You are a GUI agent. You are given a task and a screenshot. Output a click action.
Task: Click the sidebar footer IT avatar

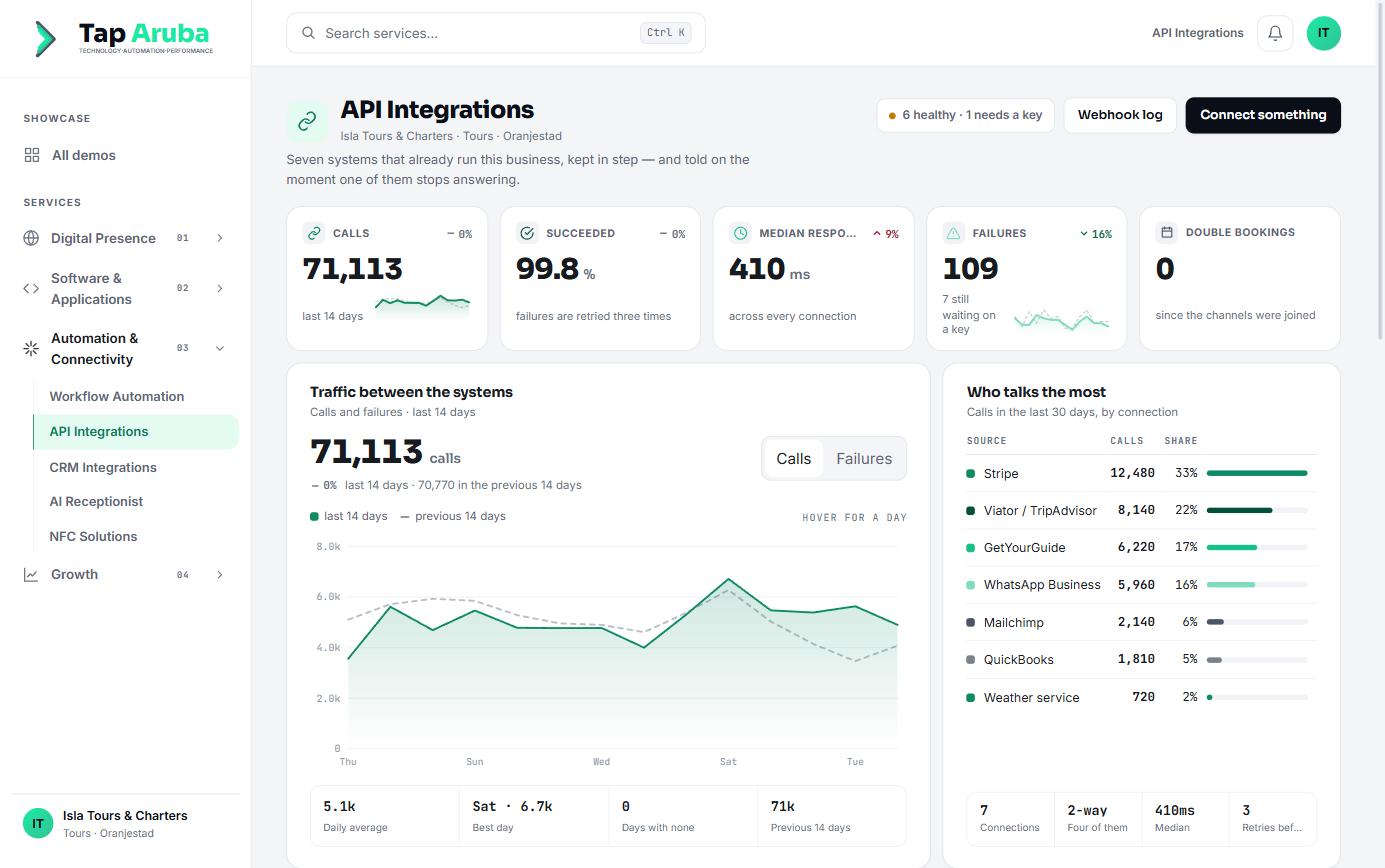tap(38, 823)
